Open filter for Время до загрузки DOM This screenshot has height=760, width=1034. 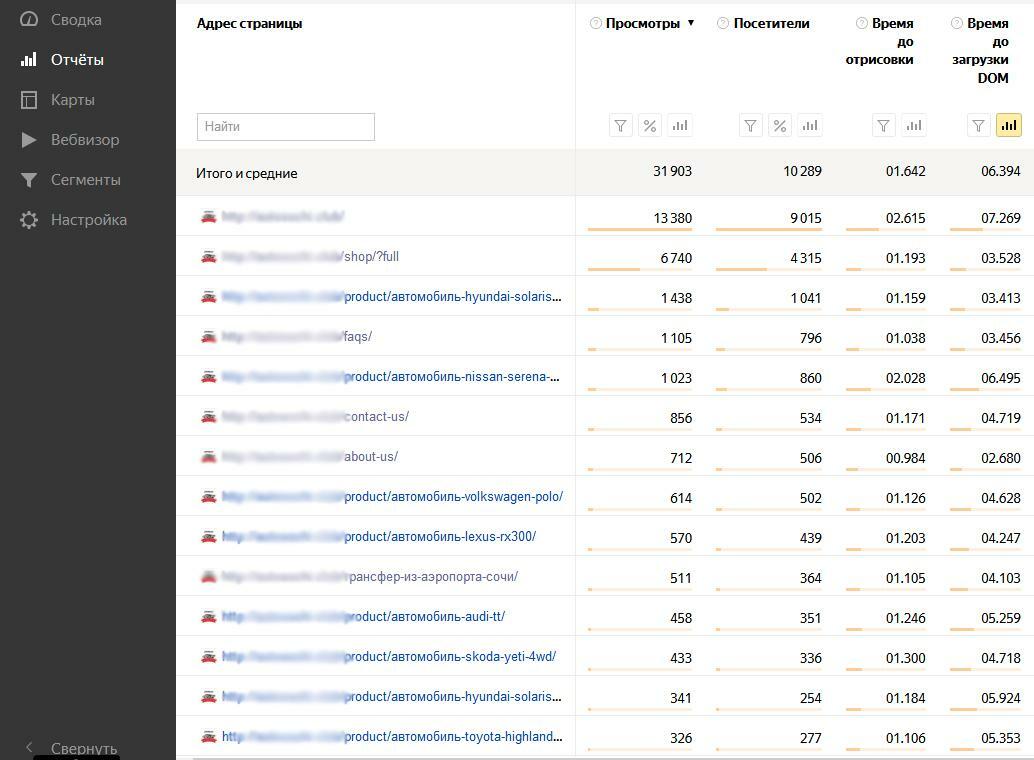979,126
